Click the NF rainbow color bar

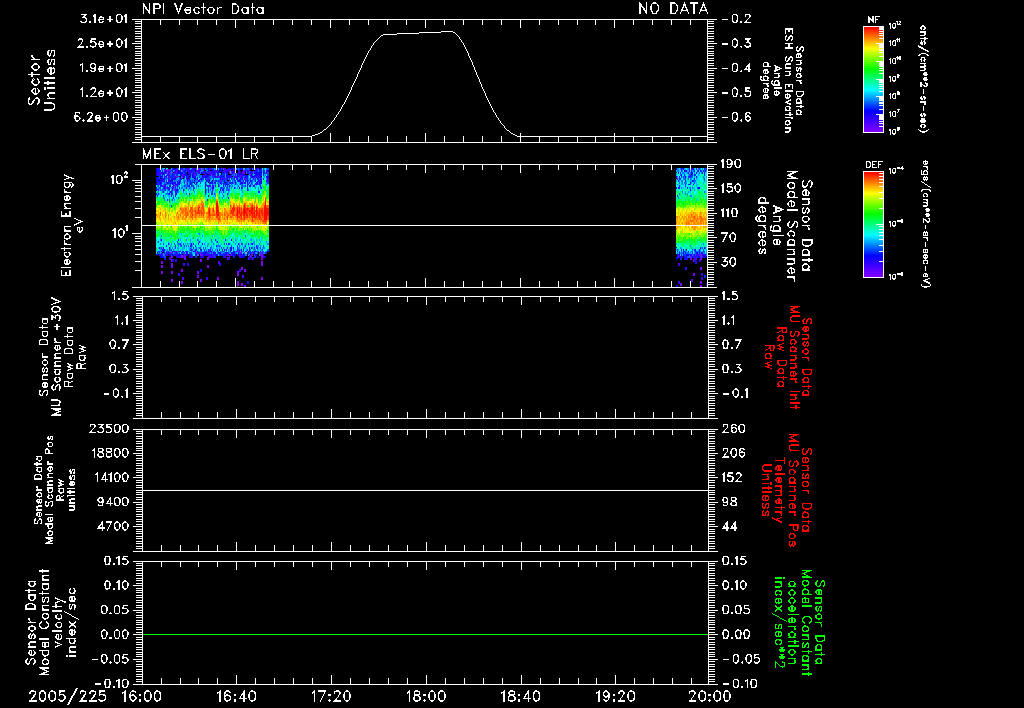click(873, 78)
